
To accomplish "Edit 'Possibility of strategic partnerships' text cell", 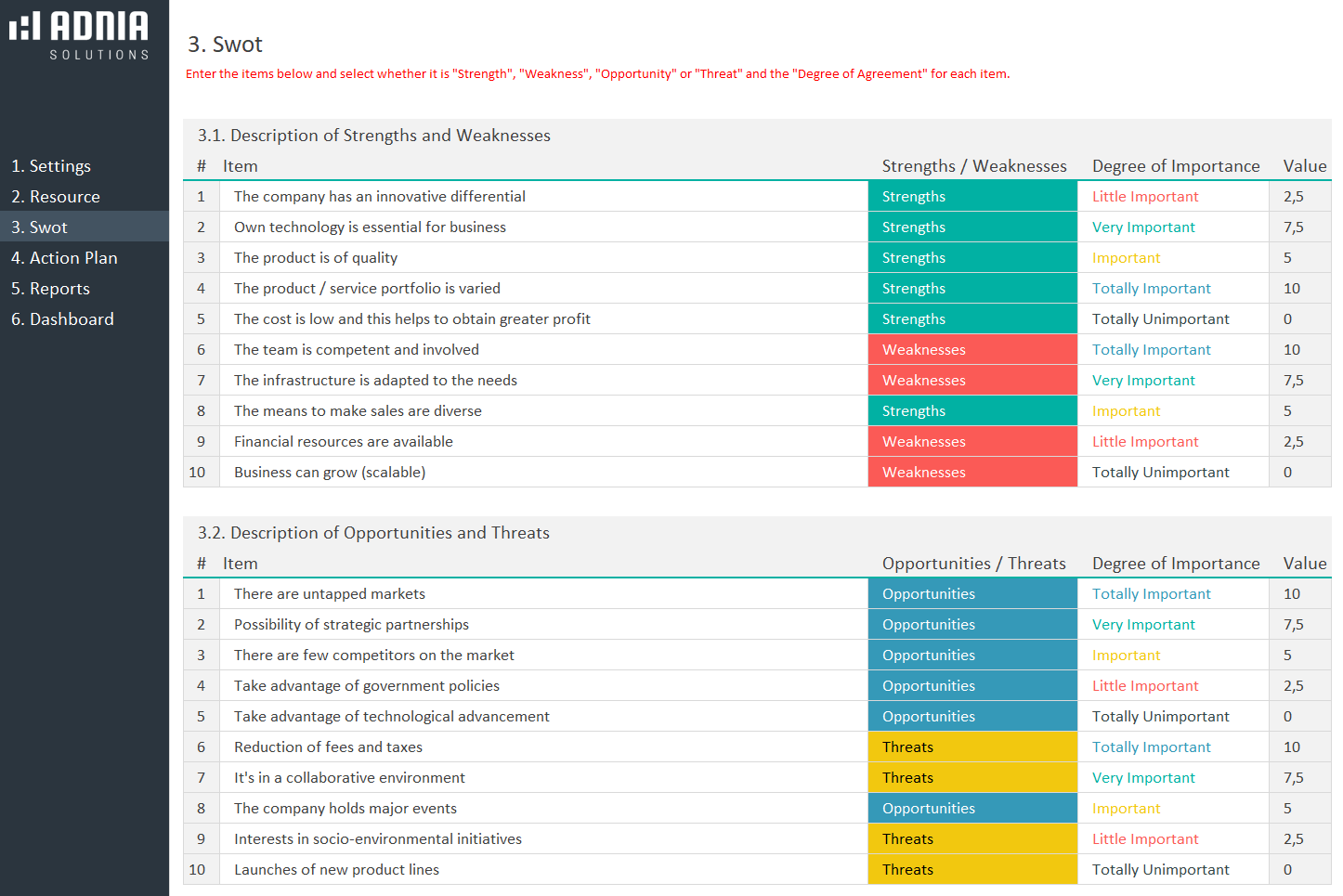I will (x=542, y=625).
